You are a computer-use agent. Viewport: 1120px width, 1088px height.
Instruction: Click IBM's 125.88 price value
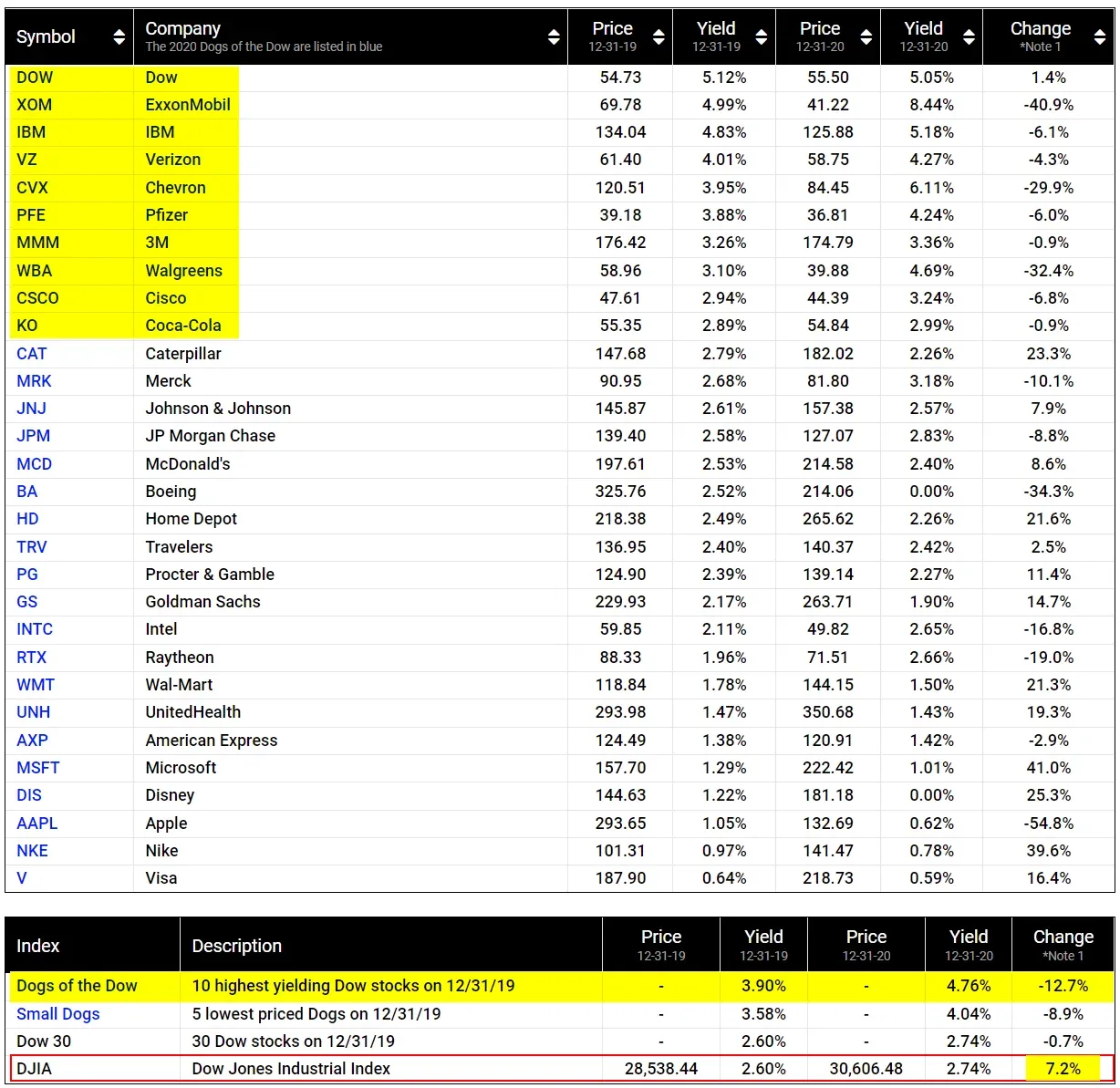coord(828,132)
